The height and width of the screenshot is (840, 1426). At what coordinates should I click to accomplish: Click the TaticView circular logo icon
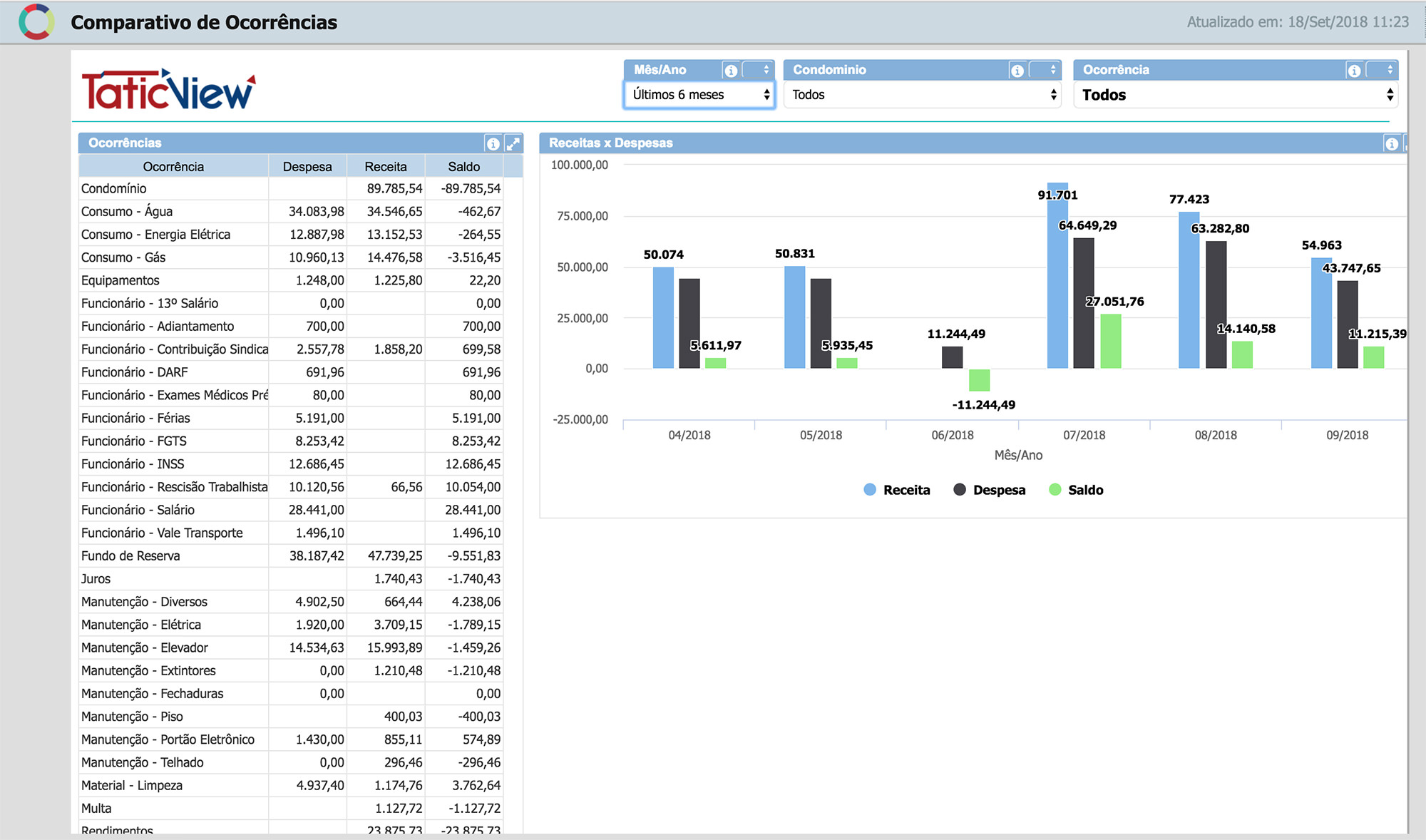tap(36, 22)
